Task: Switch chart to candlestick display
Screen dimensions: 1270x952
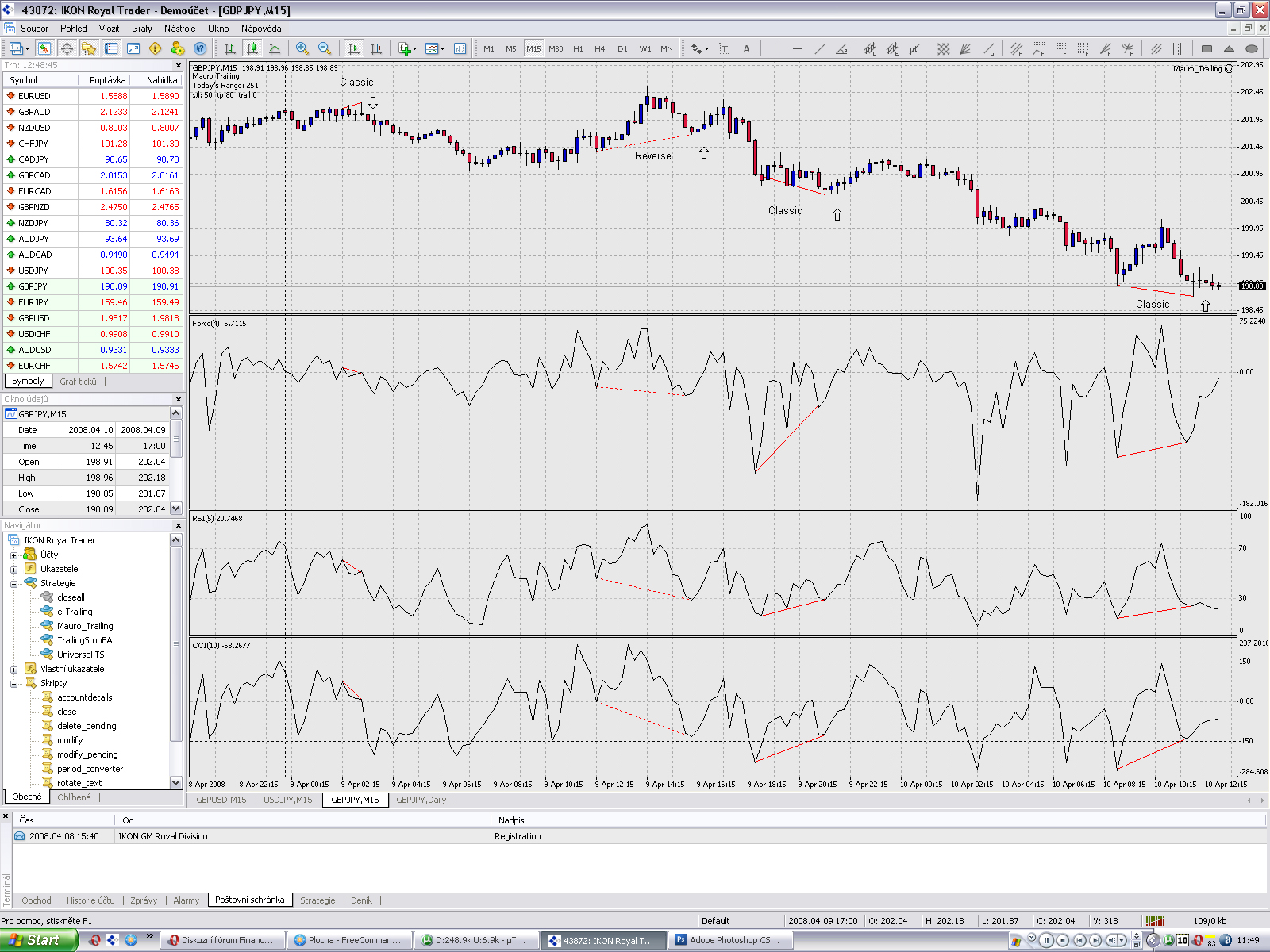Action: 252,48
